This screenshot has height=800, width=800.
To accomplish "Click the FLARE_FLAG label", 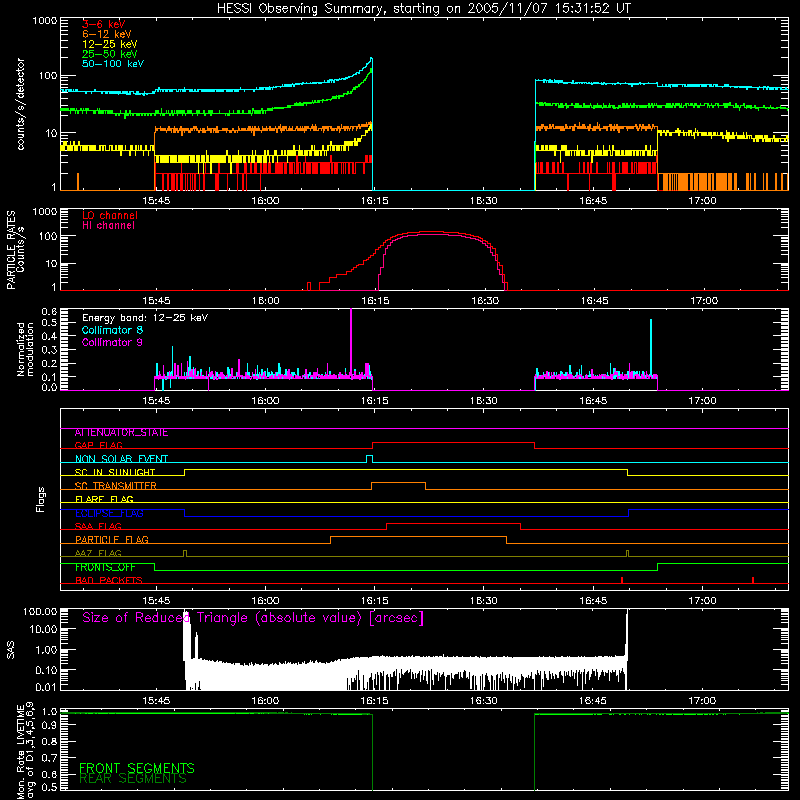I will tap(104, 499).
